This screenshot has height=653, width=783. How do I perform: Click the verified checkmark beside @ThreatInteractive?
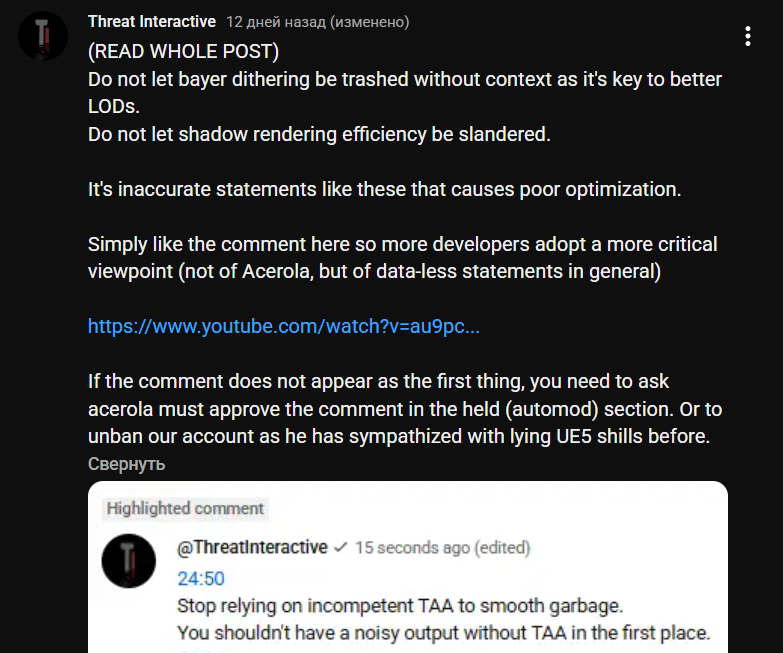pos(341,547)
